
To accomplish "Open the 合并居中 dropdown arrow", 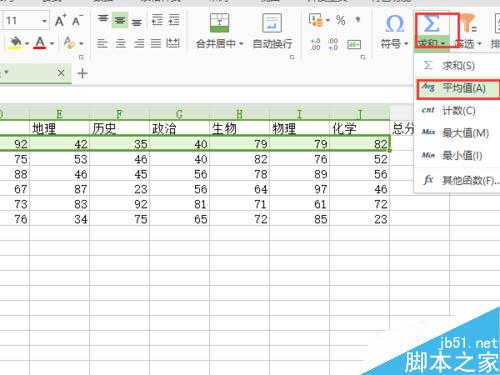I will 241,44.
